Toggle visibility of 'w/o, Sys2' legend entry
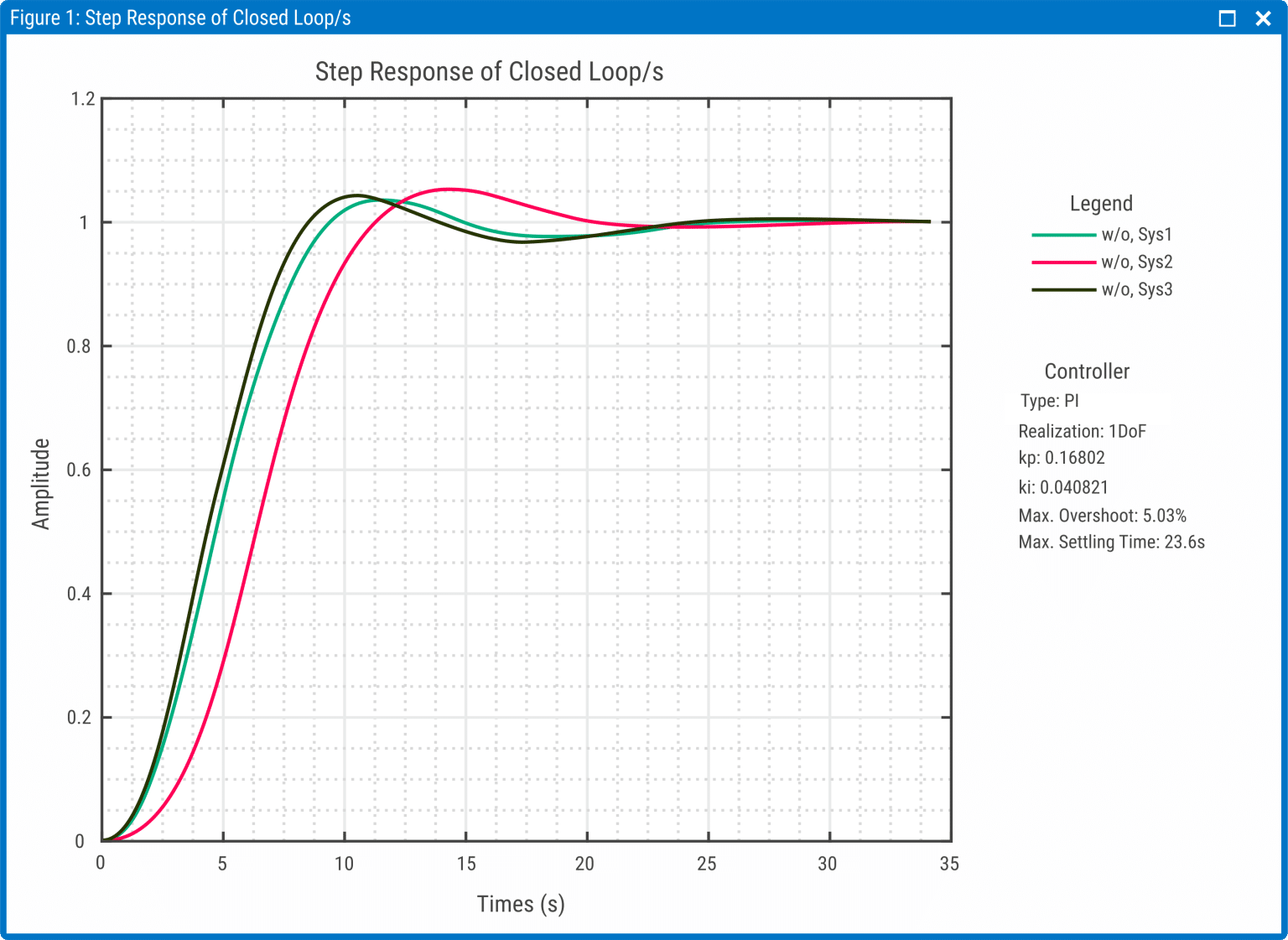The height and width of the screenshot is (940, 1288). [1139, 262]
